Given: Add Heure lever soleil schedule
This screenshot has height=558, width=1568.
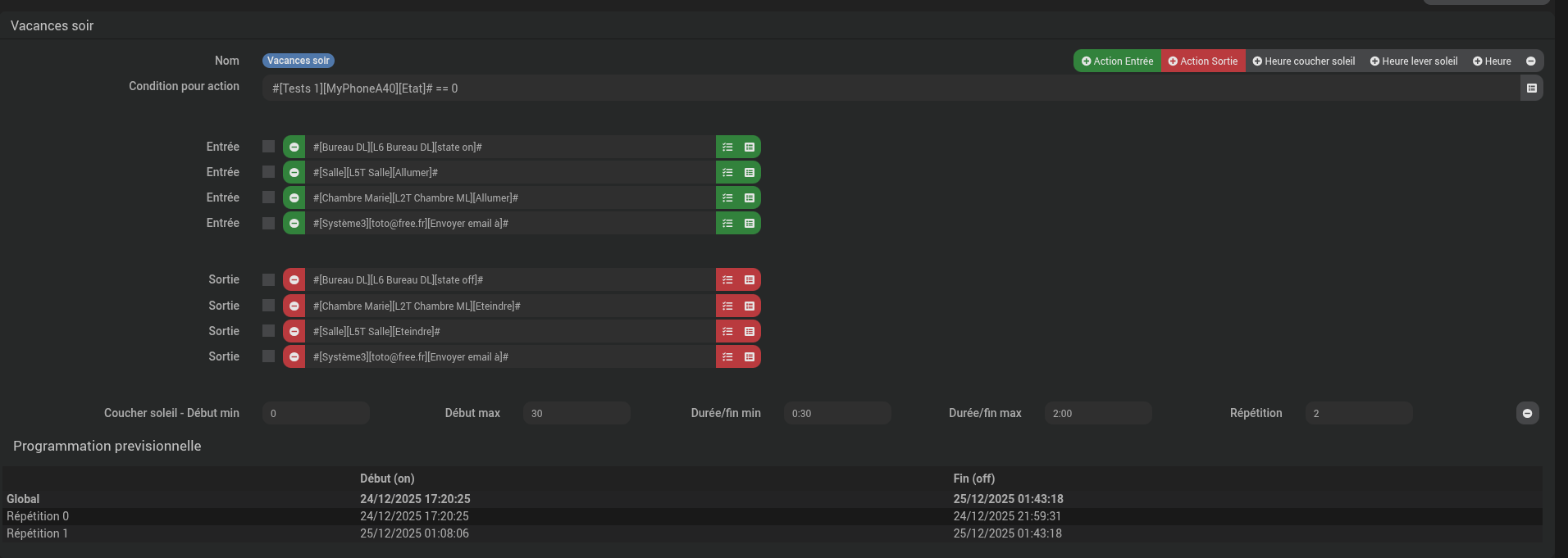Looking at the screenshot, I should (x=1414, y=61).
